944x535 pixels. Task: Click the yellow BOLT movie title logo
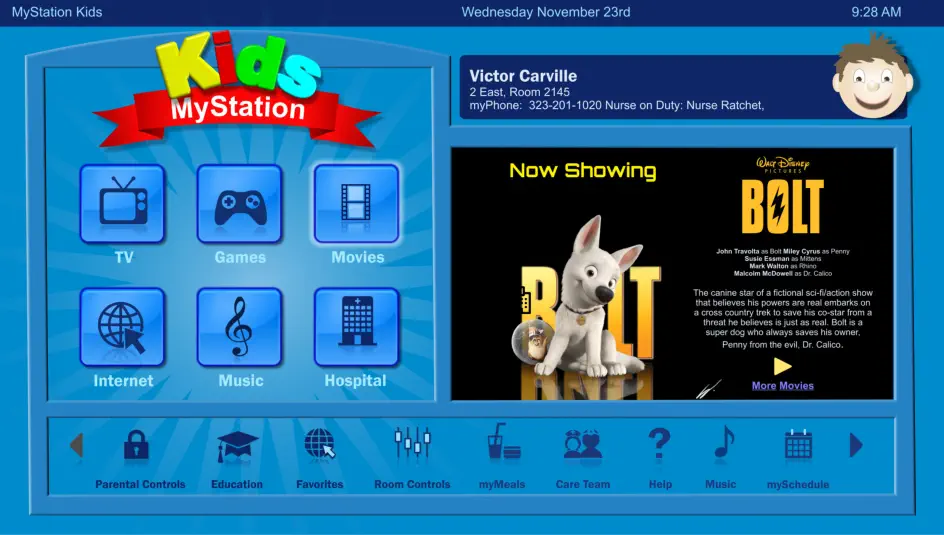pos(783,207)
